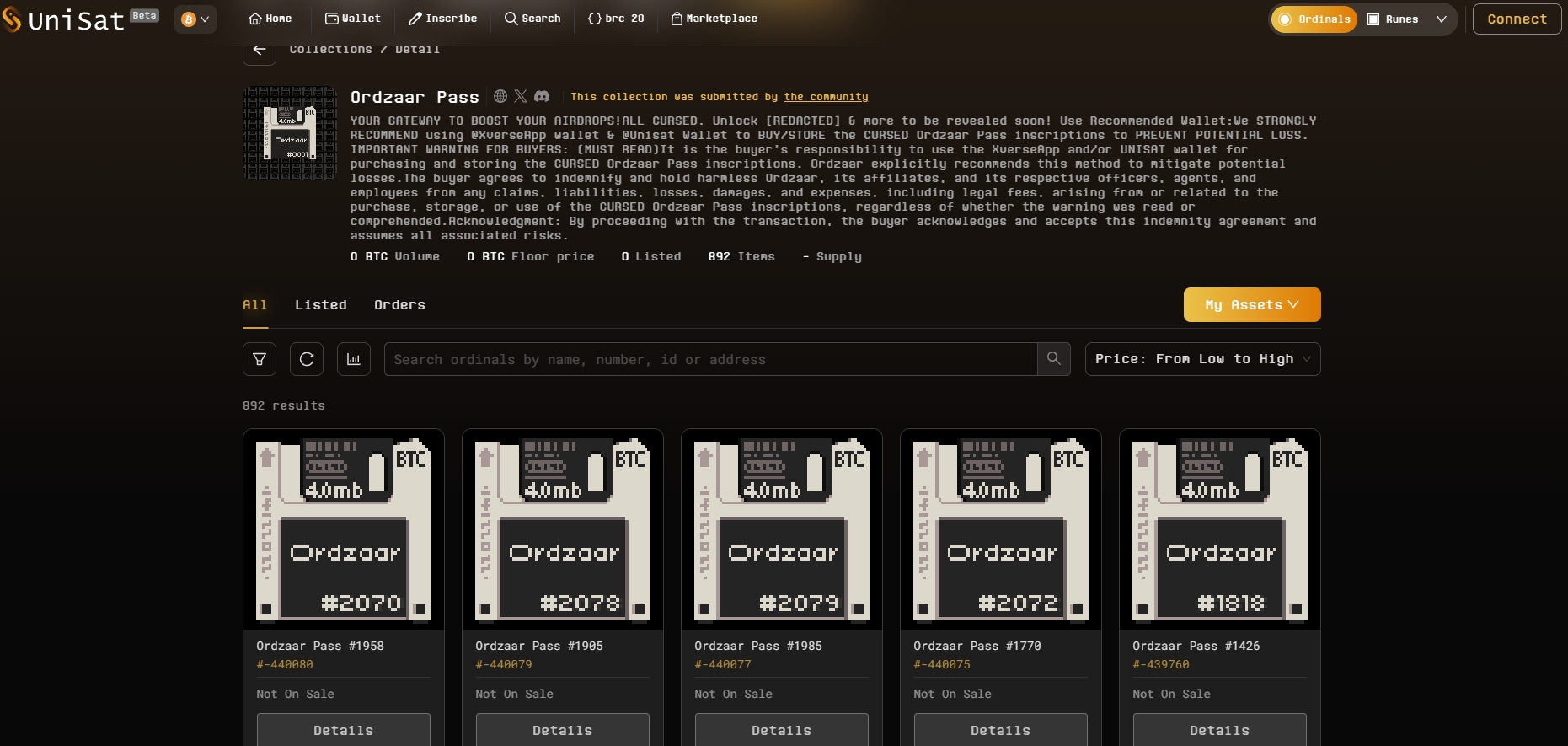Image resolution: width=1568 pixels, height=746 pixels.
Task: Open the Ordzaar #1818 card image
Action: point(1220,529)
